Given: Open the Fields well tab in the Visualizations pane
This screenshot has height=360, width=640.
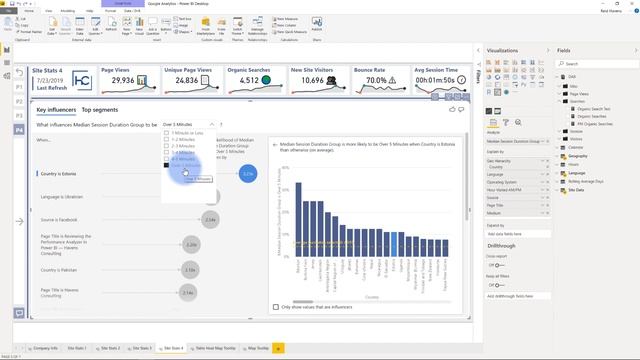Looking at the screenshot, I should pos(493,122).
